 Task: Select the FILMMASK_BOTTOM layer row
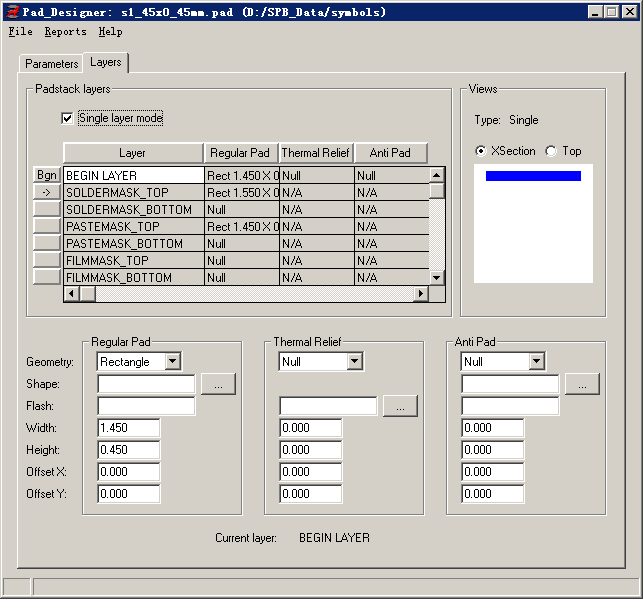pos(134,278)
